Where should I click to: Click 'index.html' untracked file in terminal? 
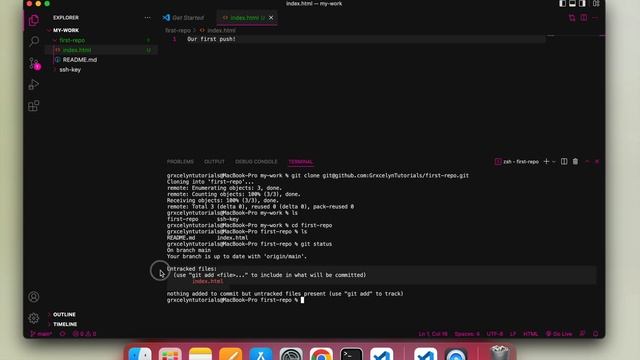click(208, 281)
